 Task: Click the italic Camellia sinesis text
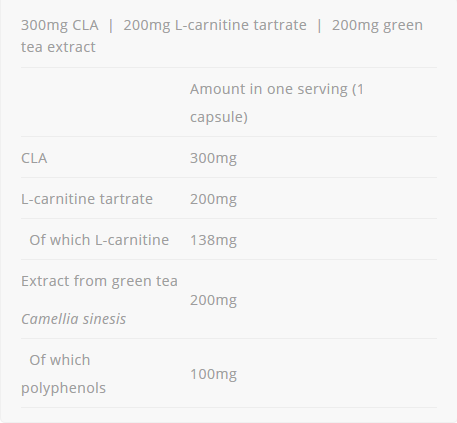pos(73,319)
